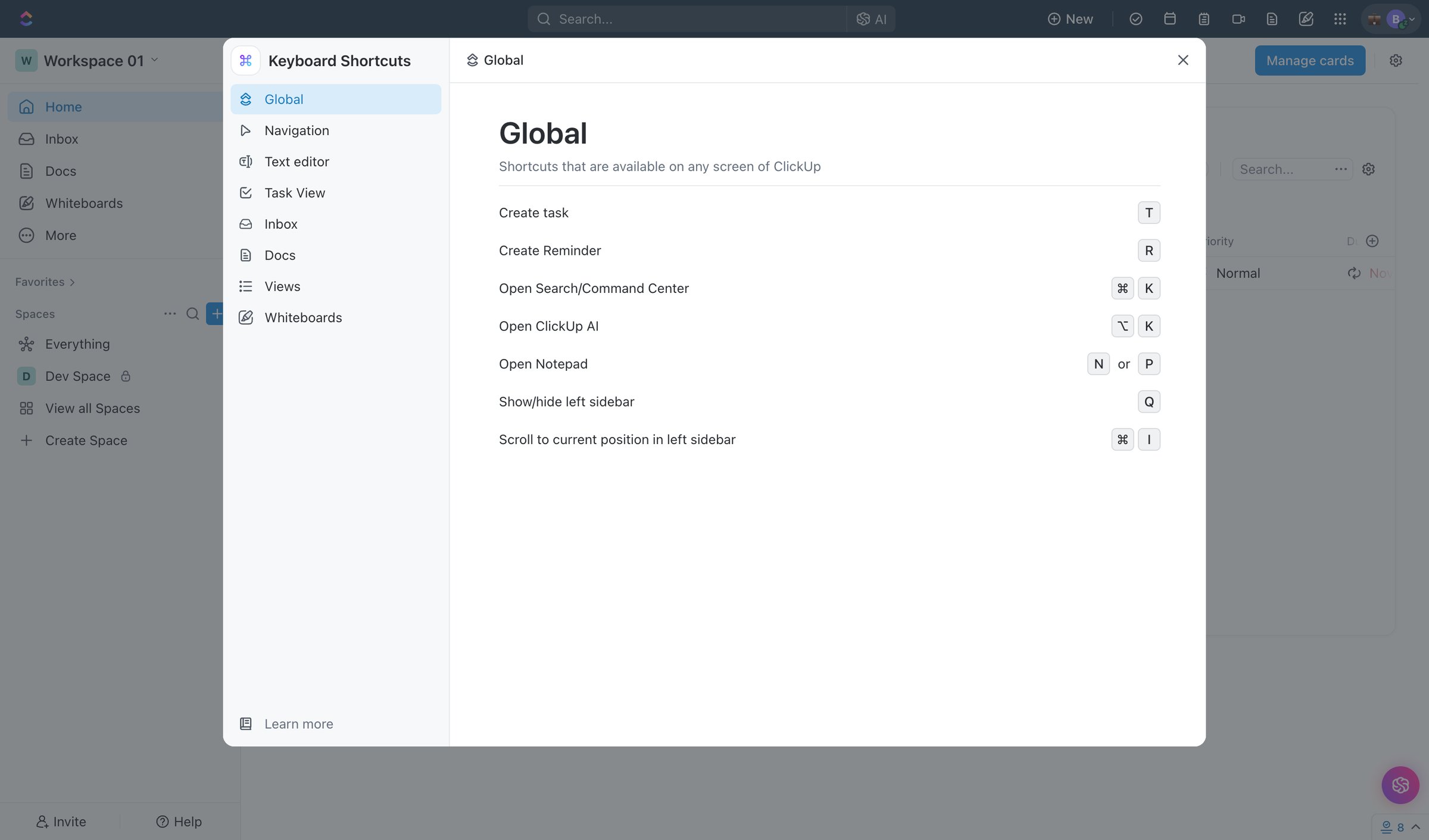Click Invite at the sidebar bottom
The height and width of the screenshot is (840, 1429).
[x=61, y=822]
